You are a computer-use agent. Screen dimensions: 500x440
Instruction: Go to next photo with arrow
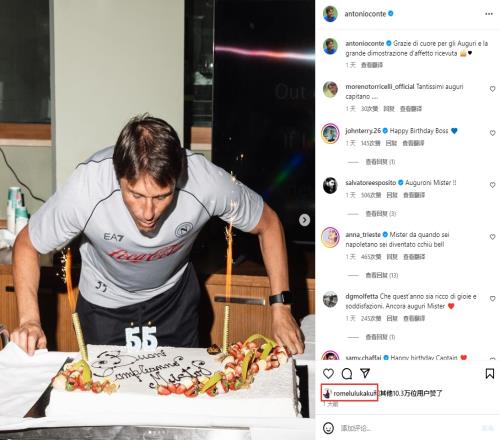pyautogui.click(x=304, y=220)
